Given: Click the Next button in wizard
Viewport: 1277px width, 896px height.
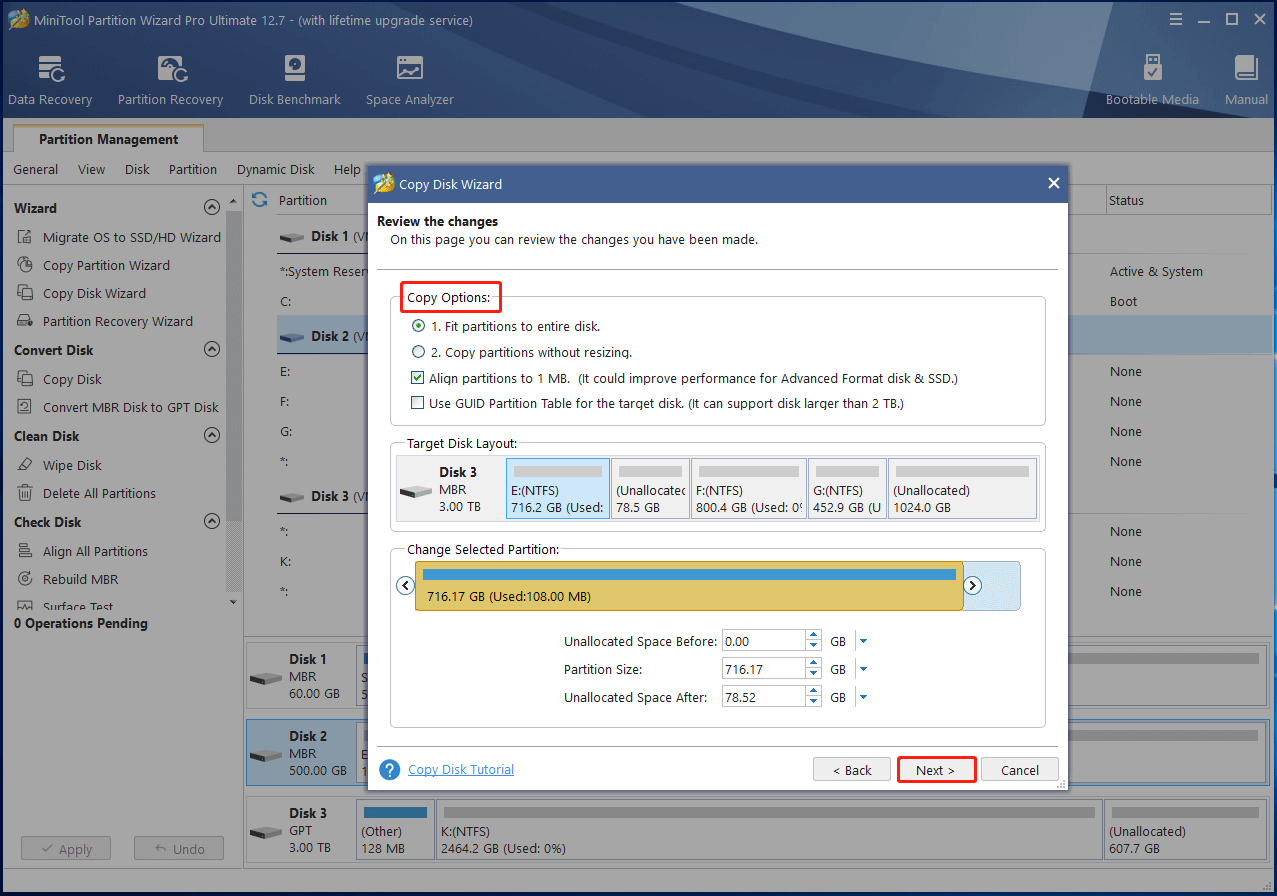Looking at the screenshot, I should click(x=936, y=770).
